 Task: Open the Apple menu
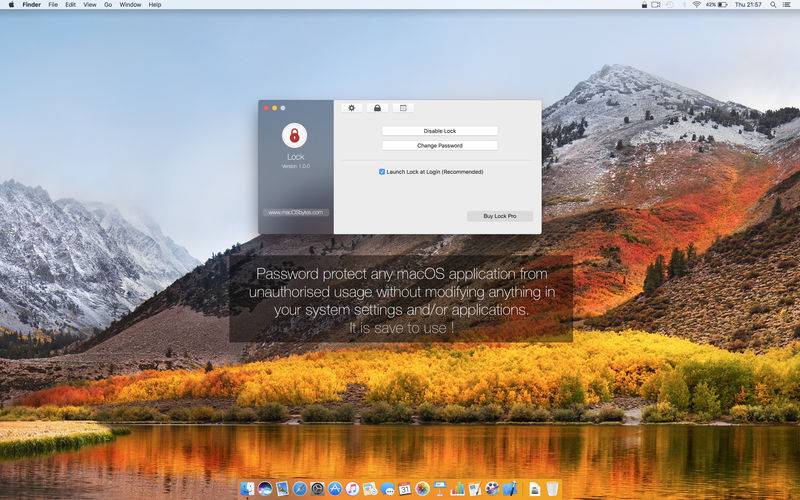pos(11,5)
